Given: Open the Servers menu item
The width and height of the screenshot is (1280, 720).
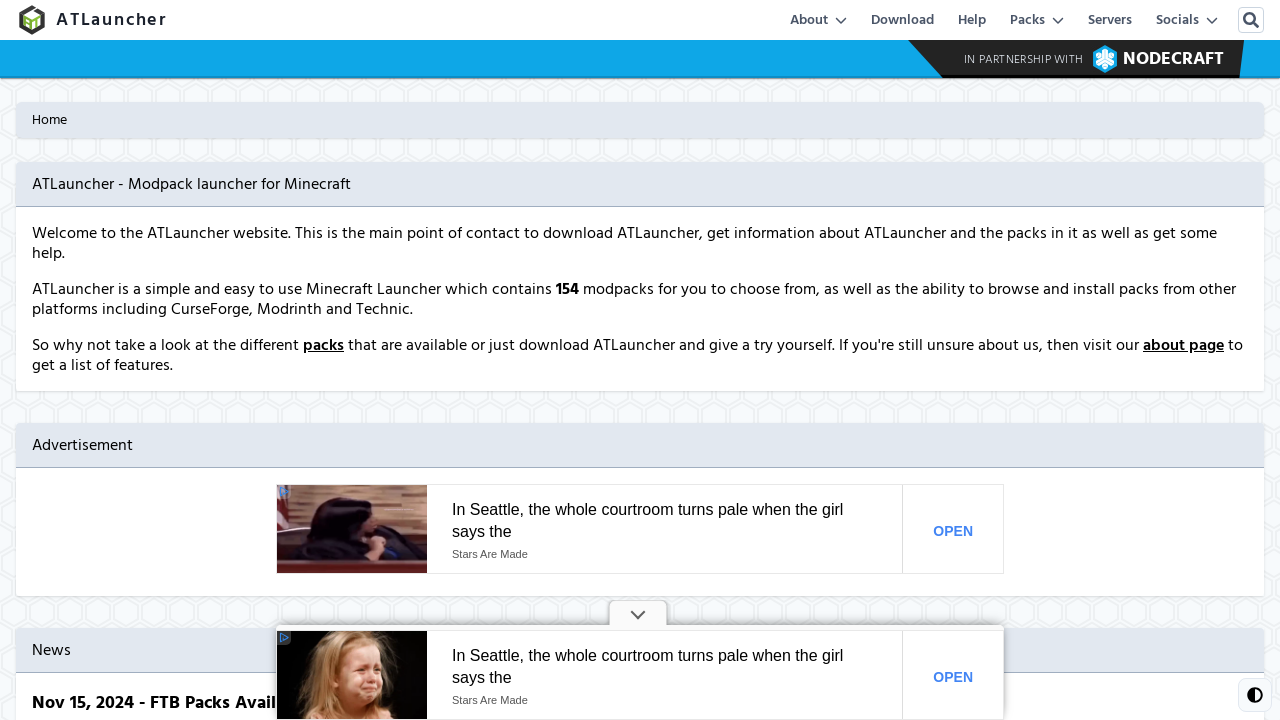Looking at the screenshot, I should 1110,20.
